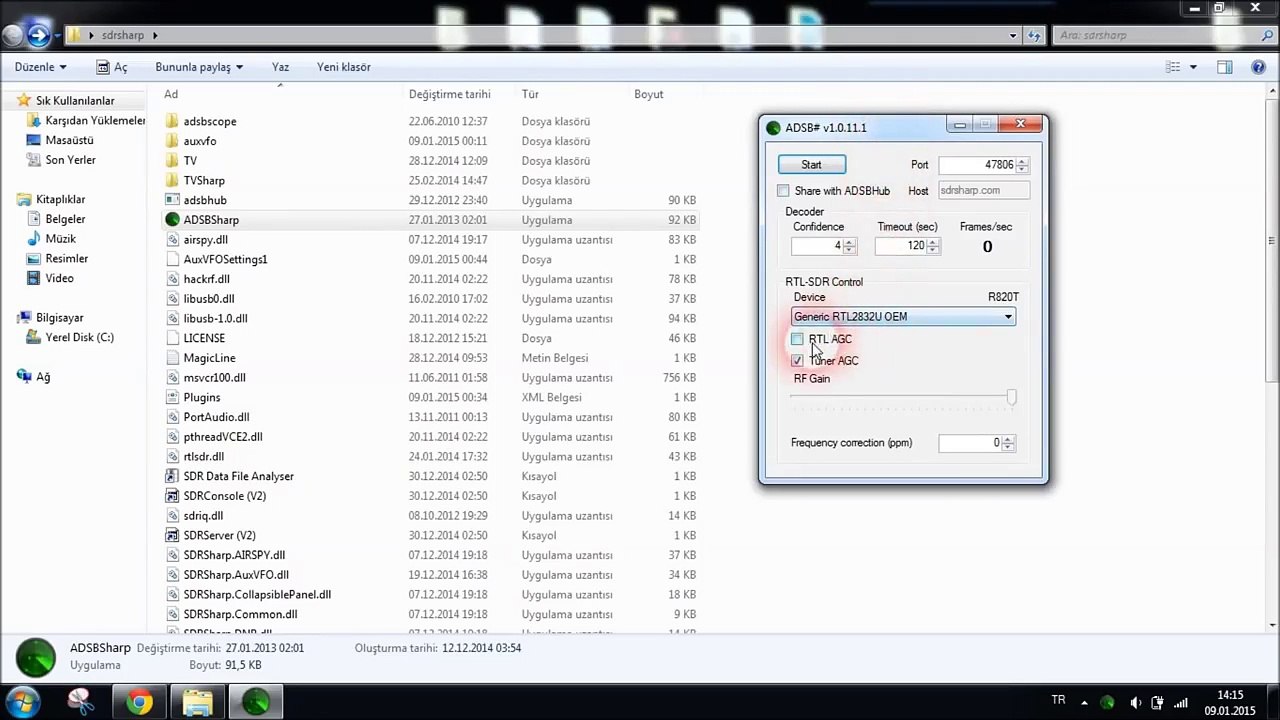Click the SDRServer (V2) shortcut icon
The height and width of the screenshot is (720, 1280).
(172, 535)
